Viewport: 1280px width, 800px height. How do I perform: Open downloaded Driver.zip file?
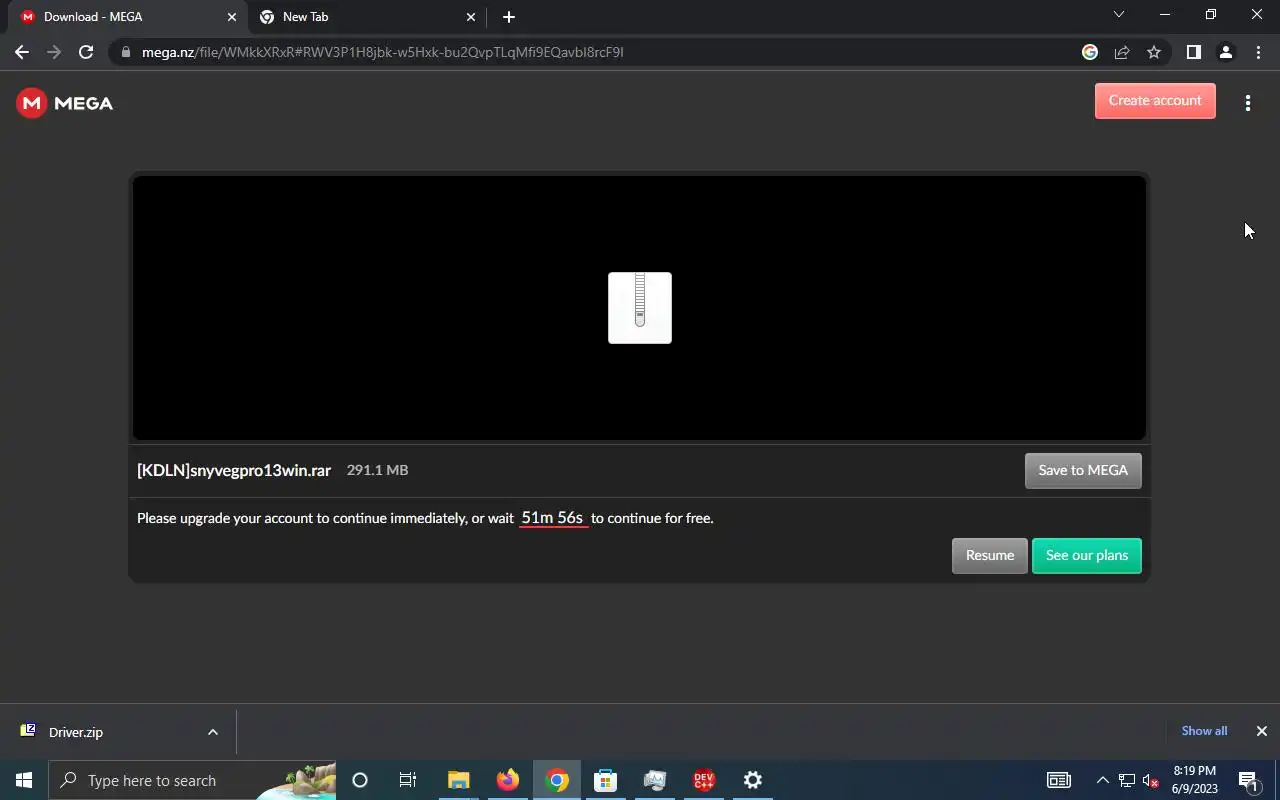76,732
